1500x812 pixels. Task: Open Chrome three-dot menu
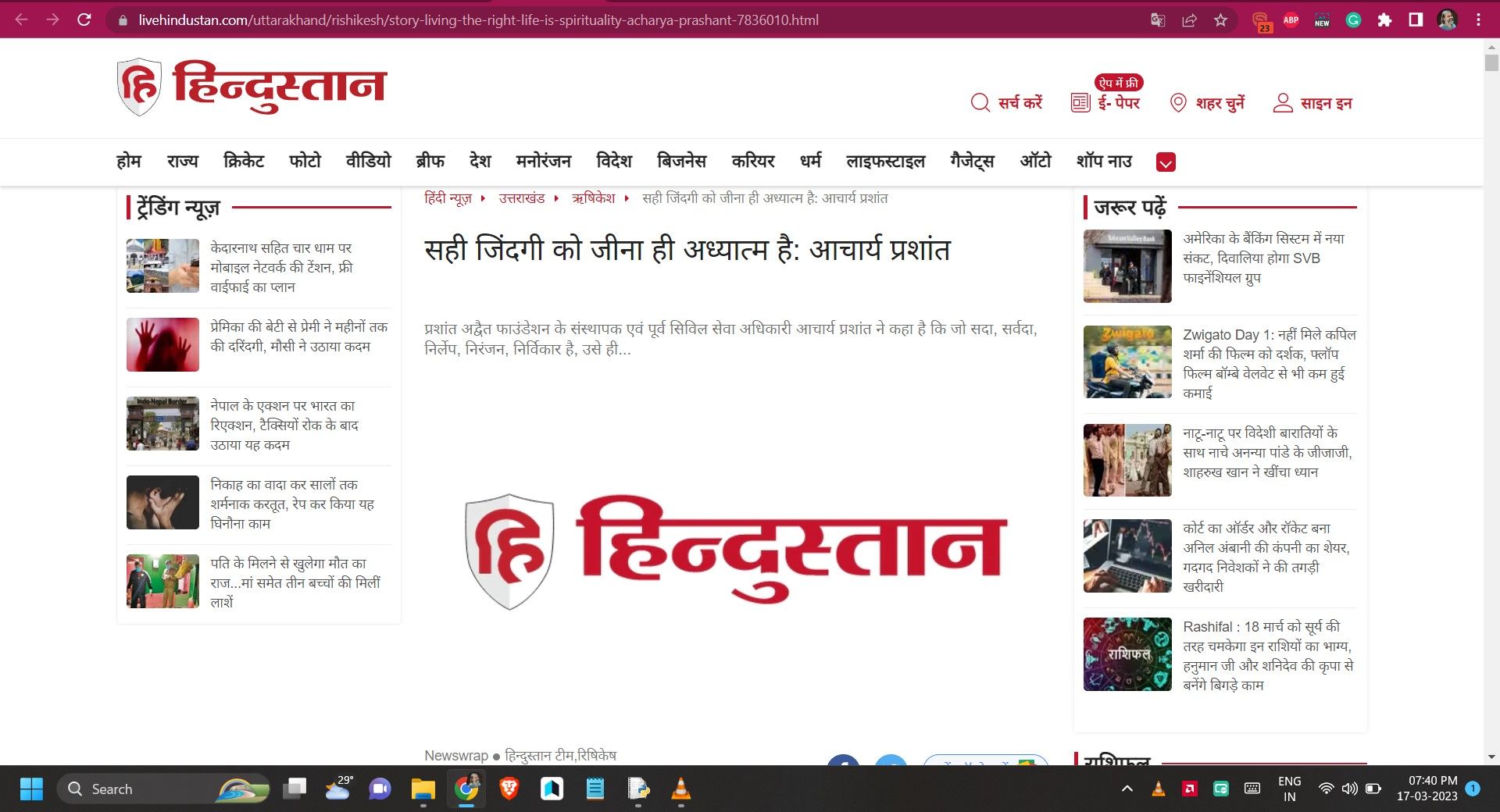tap(1478, 20)
